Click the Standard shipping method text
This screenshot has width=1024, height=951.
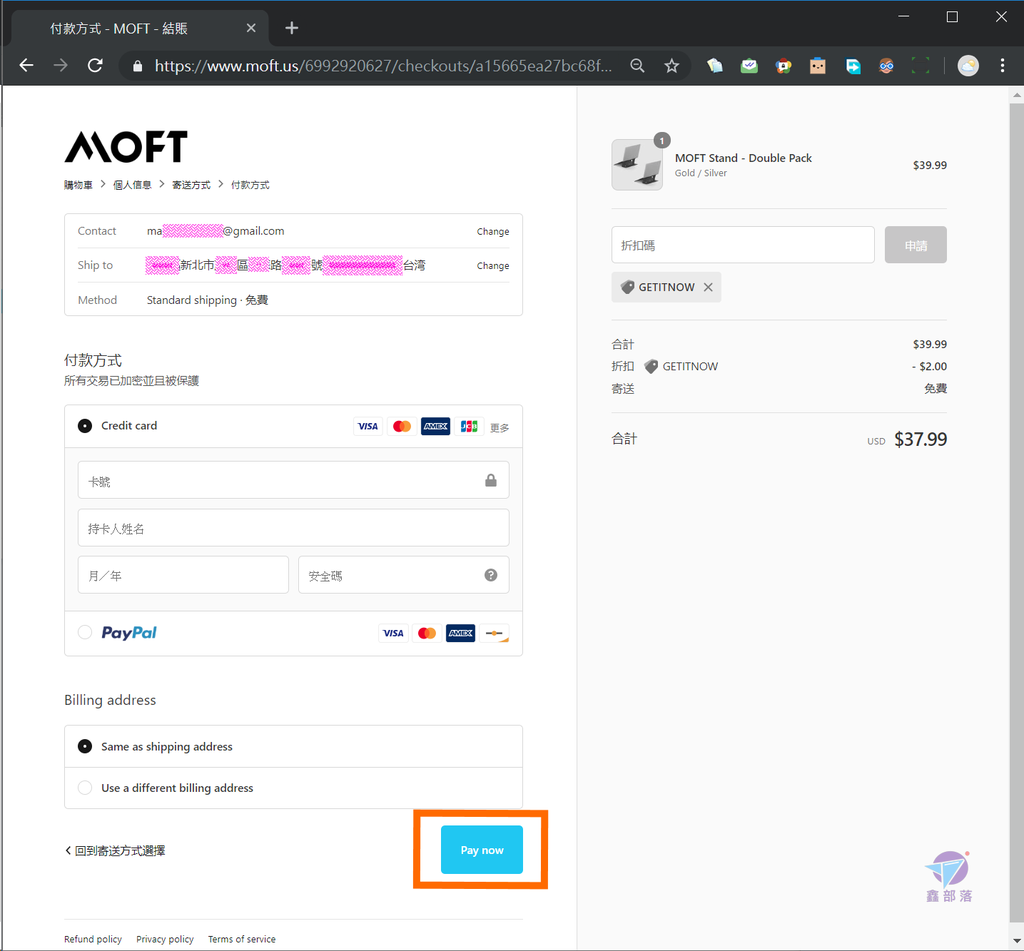(207, 300)
